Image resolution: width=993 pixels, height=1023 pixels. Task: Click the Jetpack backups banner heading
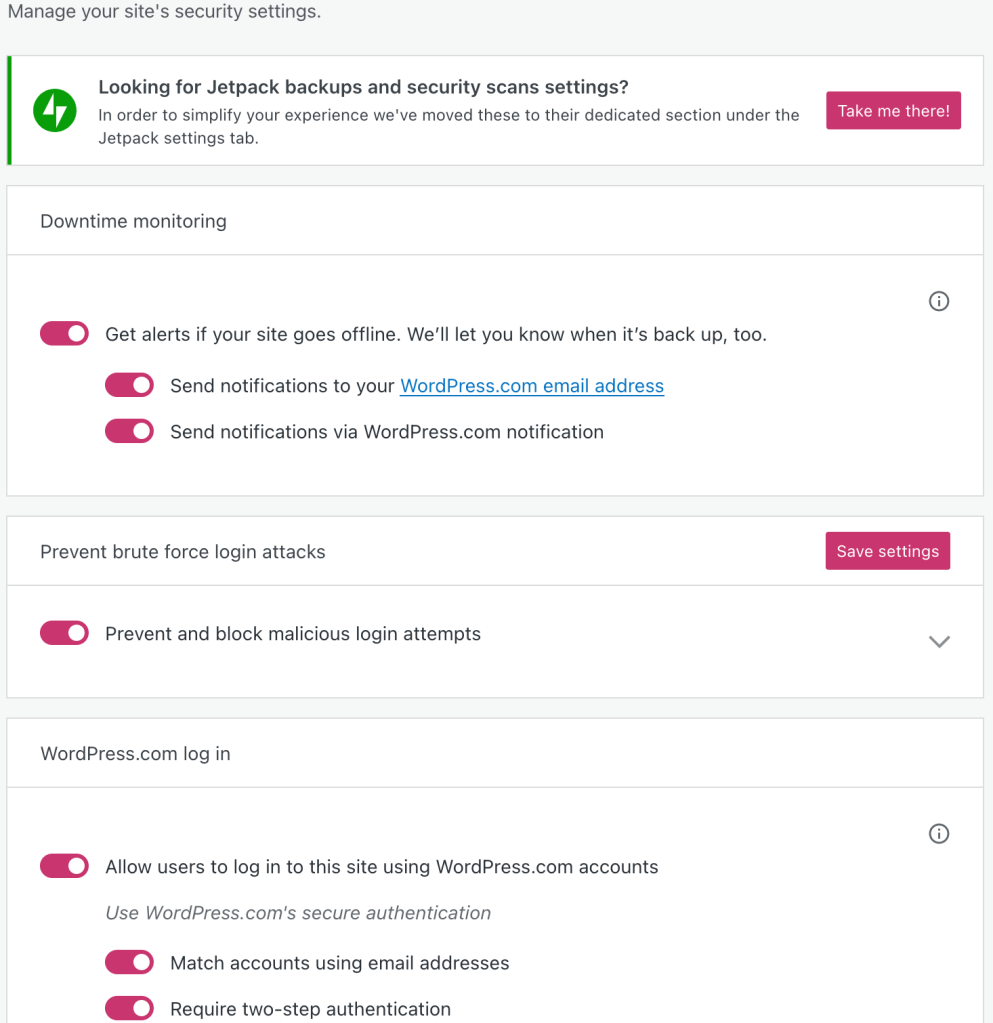pyautogui.click(x=363, y=88)
